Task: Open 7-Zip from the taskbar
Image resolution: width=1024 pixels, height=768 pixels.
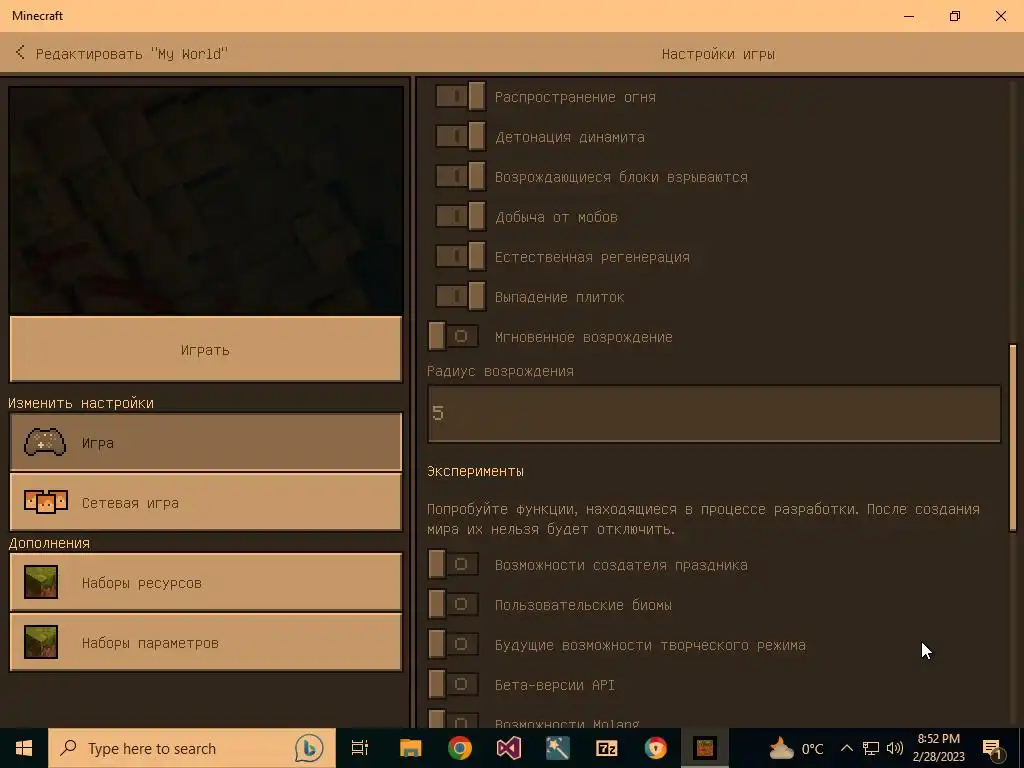Action: [607, 748]
